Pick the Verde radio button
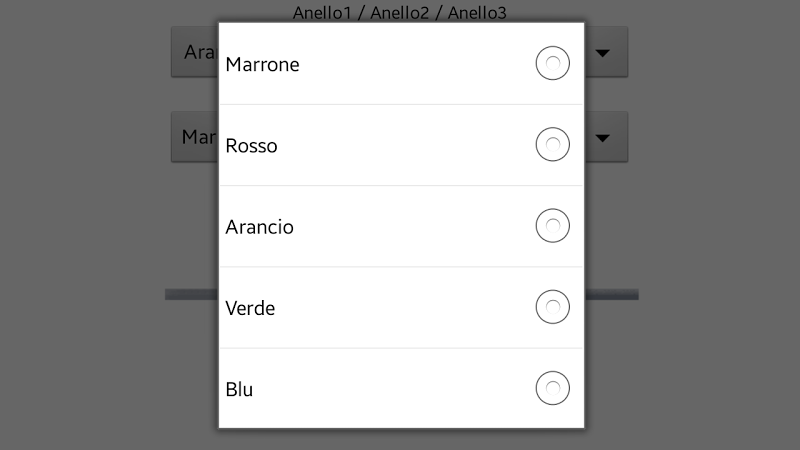 (x=553, y=307)
